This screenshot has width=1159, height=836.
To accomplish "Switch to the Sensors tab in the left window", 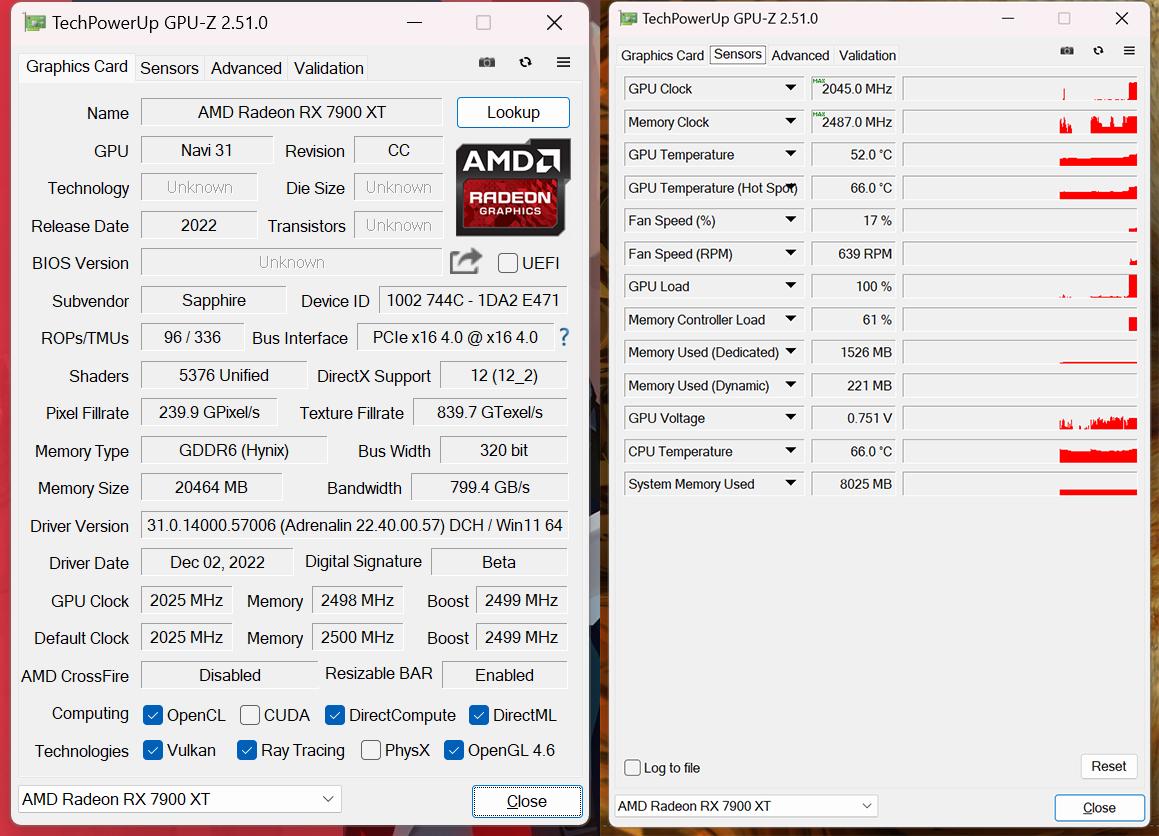I will (169, 68).
